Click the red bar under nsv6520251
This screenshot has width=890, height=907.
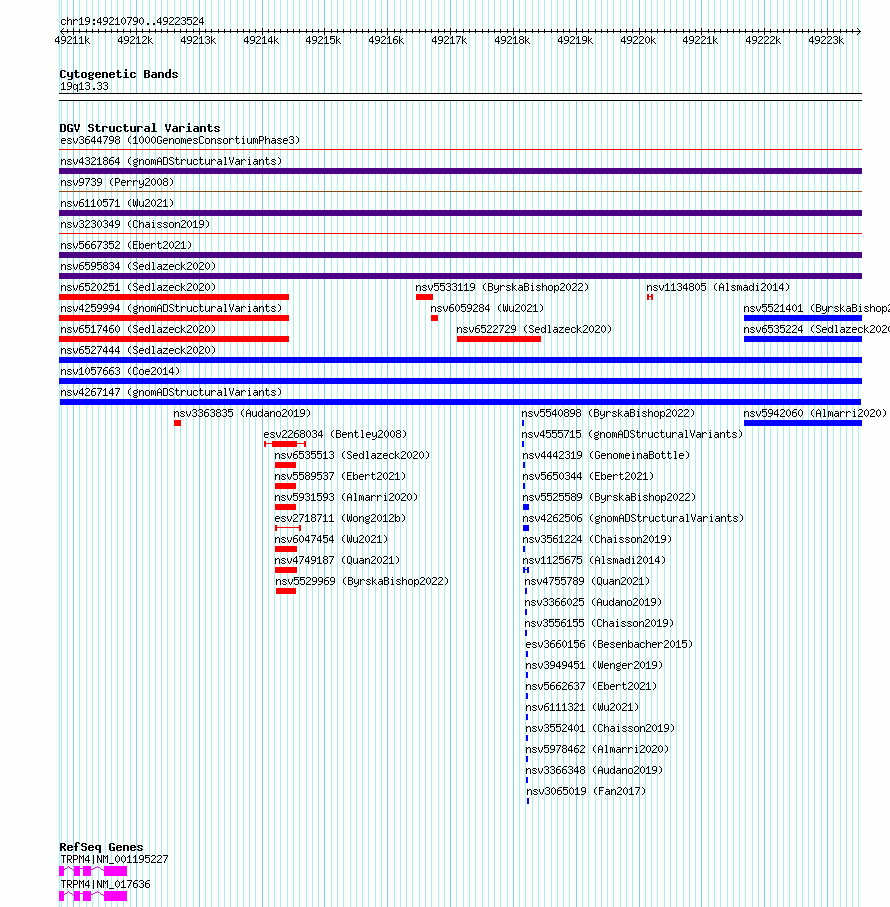tap(174, 297)
